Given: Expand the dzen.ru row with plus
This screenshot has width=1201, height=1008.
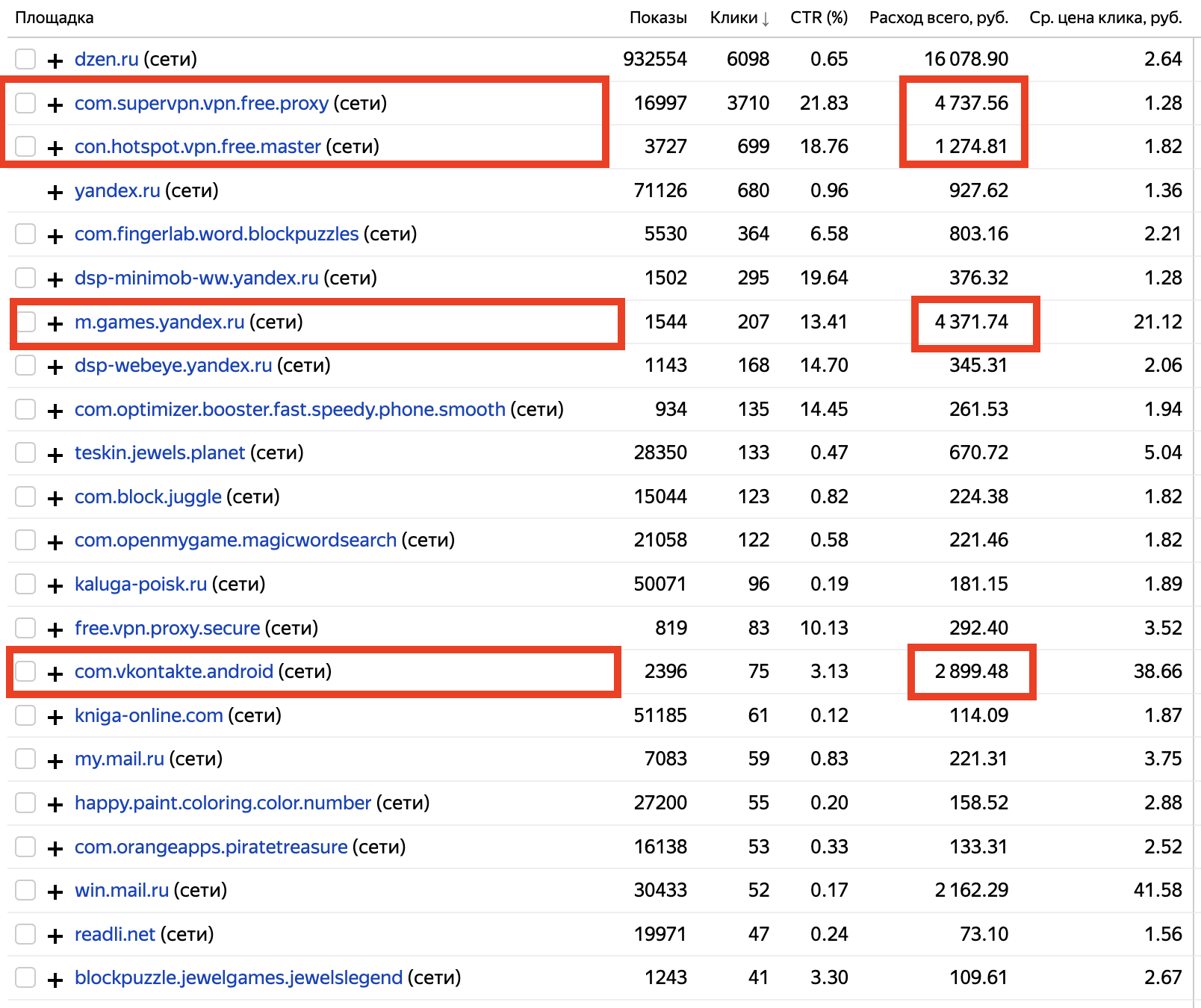Looking at the screenshot, I should 55,60.
